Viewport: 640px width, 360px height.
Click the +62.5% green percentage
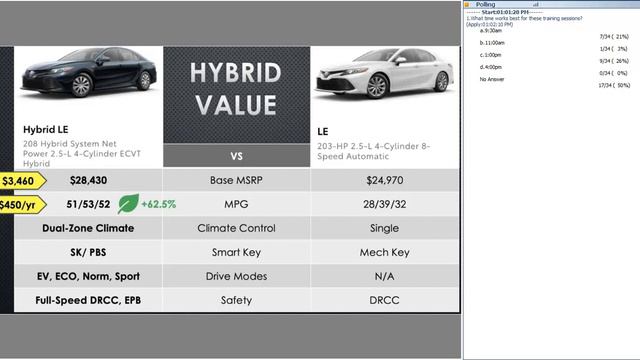point(159,204)
